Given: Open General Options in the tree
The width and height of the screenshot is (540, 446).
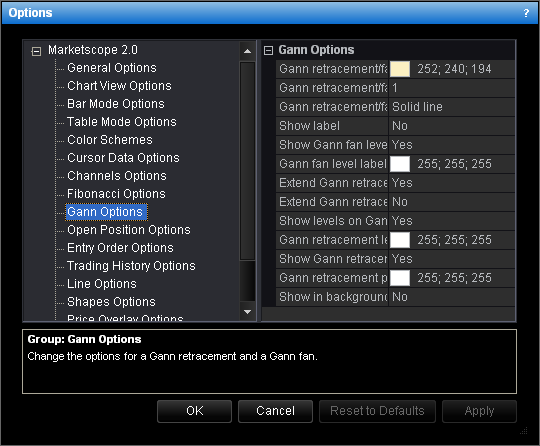Looking at the screenshot, I should (x=112, y=68).
